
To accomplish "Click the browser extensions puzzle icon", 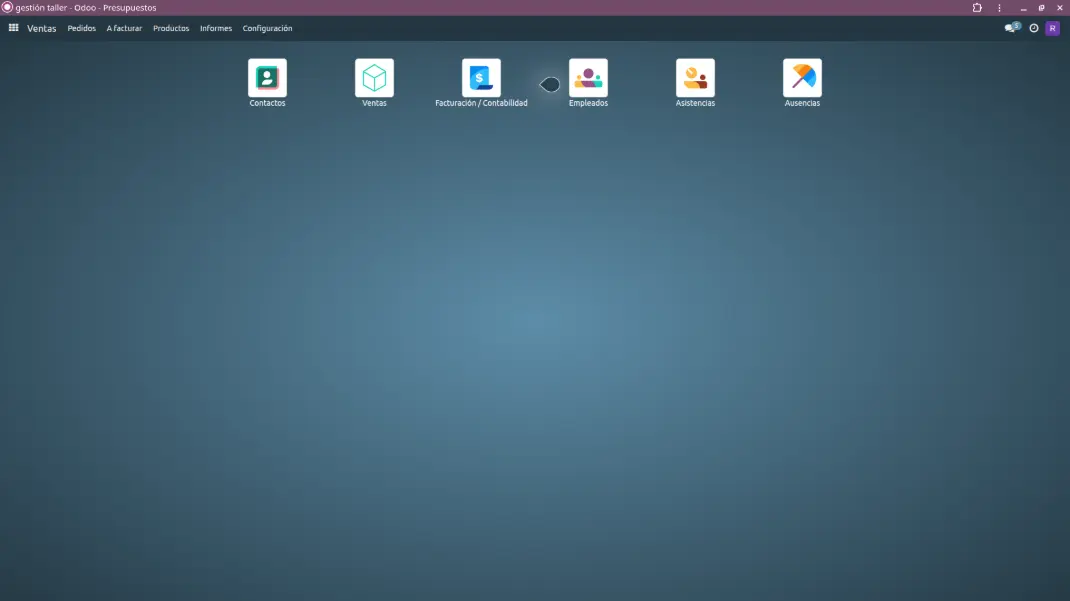I will pos(977,8).
